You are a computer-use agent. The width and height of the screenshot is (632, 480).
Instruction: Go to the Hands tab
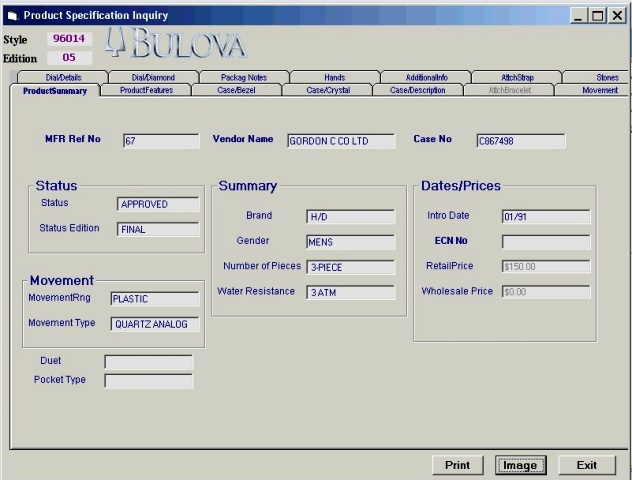point(335,77)
